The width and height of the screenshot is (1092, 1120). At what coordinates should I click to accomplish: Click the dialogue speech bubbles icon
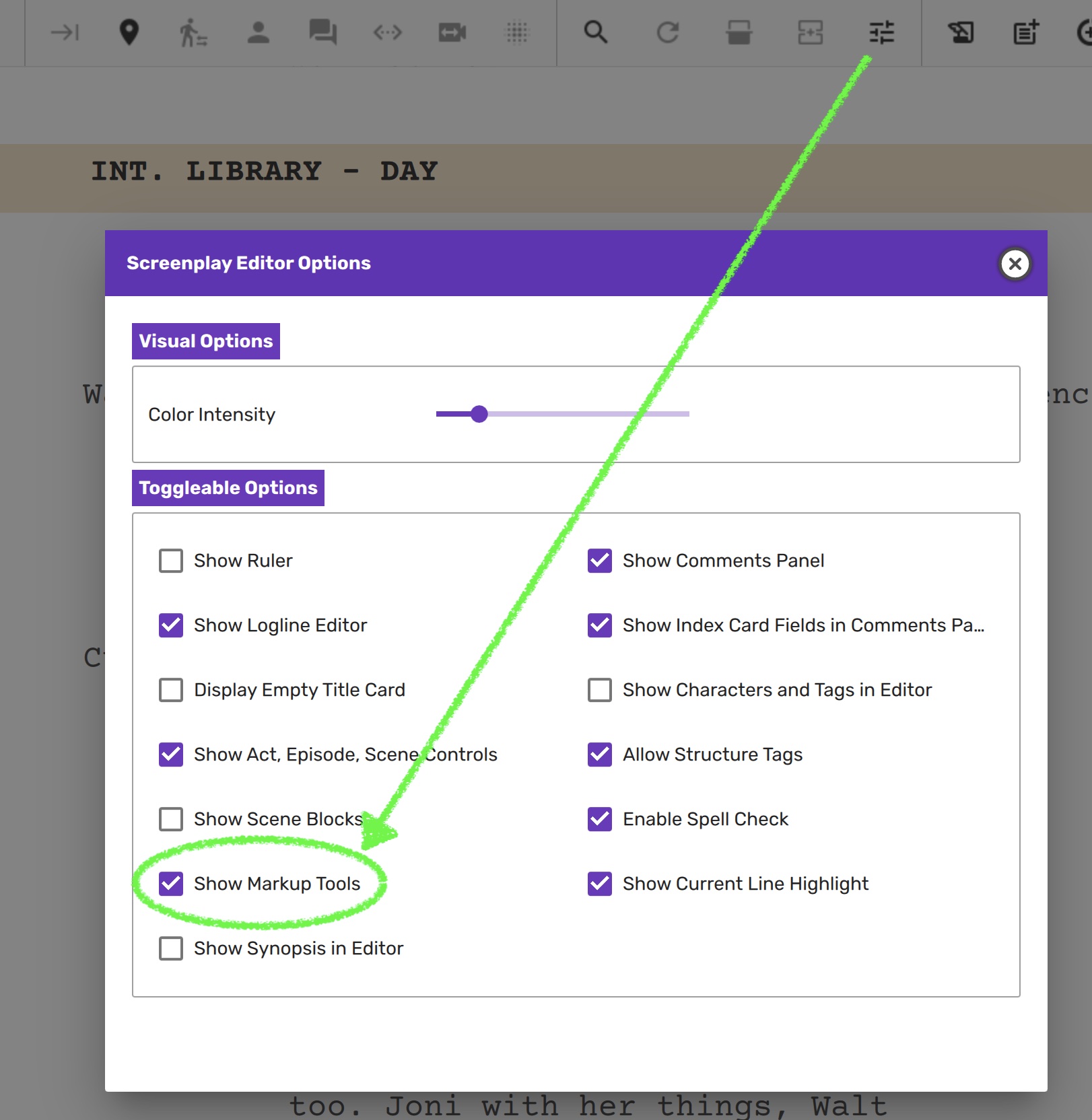click(x=322, y=32)
